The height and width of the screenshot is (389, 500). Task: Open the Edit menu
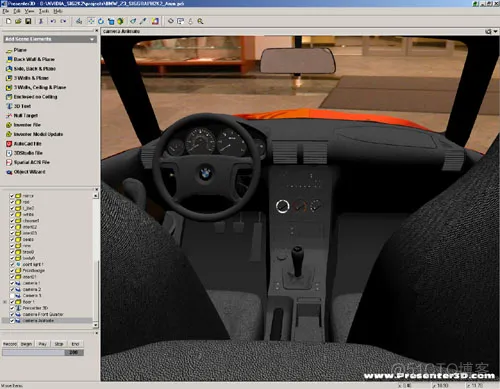[x=17, y=11]
